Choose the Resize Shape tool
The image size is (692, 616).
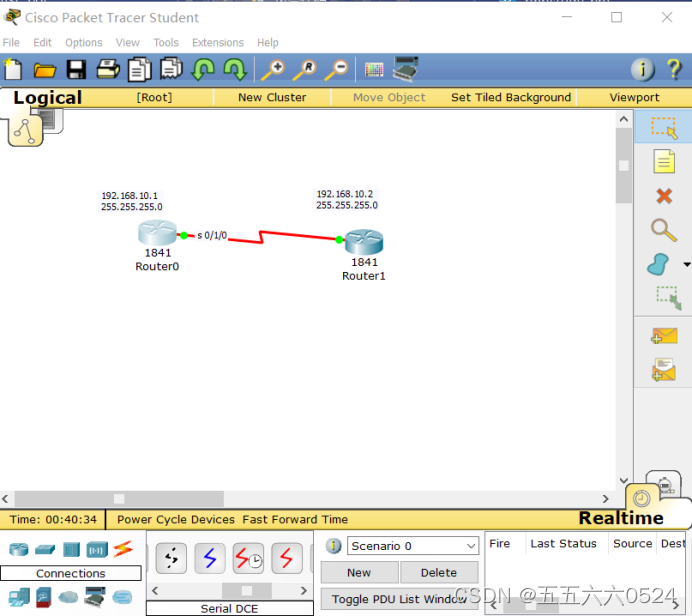point(669,298)
